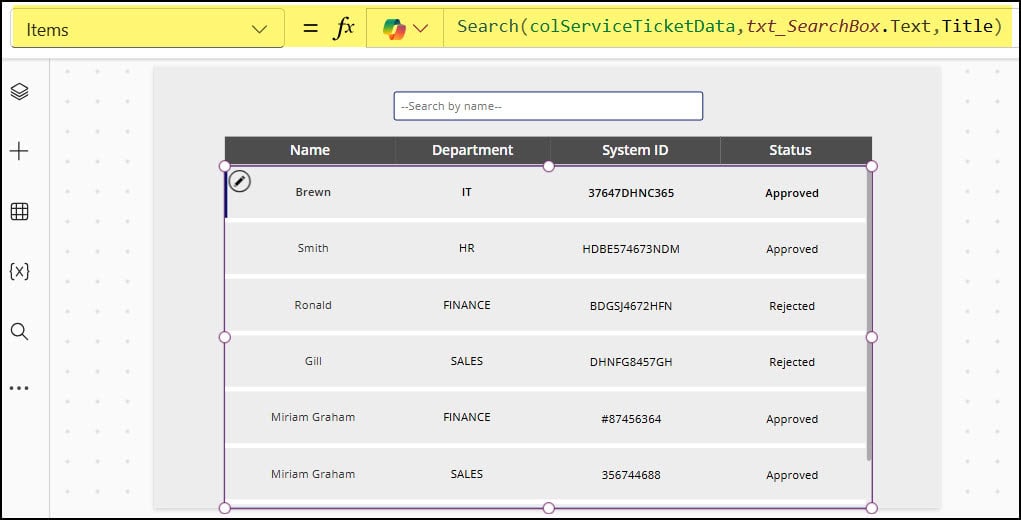Screen dimensions: 1021x520
Task: Open the more options ellipsis in sidebar
Action: (20, 389)
